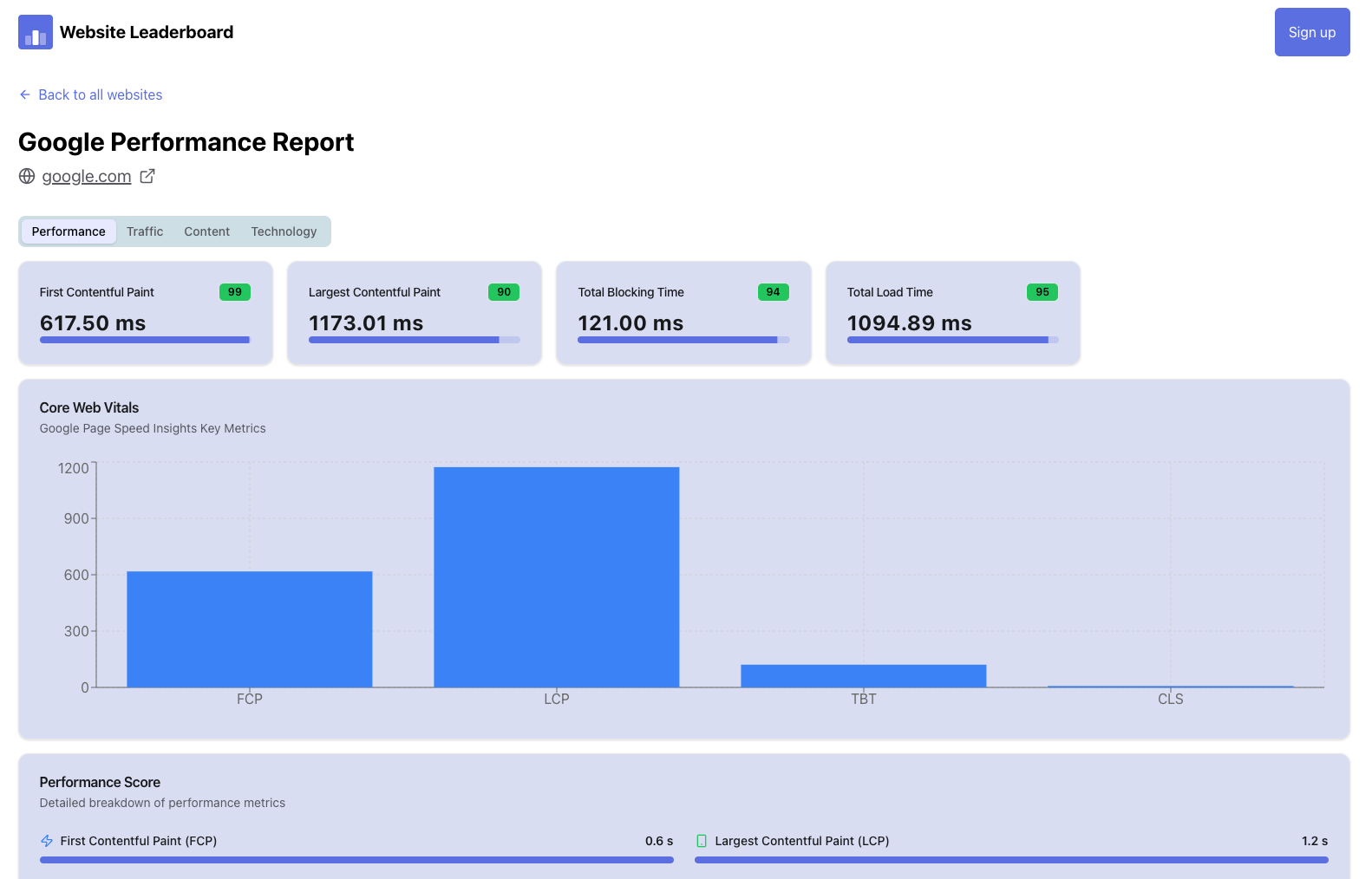Image resolution: width=1372 pixels, height=879 pixels.
Task: Click the lightning icon for First Contentful Paint (FCP)
Action: click(47, 841)
